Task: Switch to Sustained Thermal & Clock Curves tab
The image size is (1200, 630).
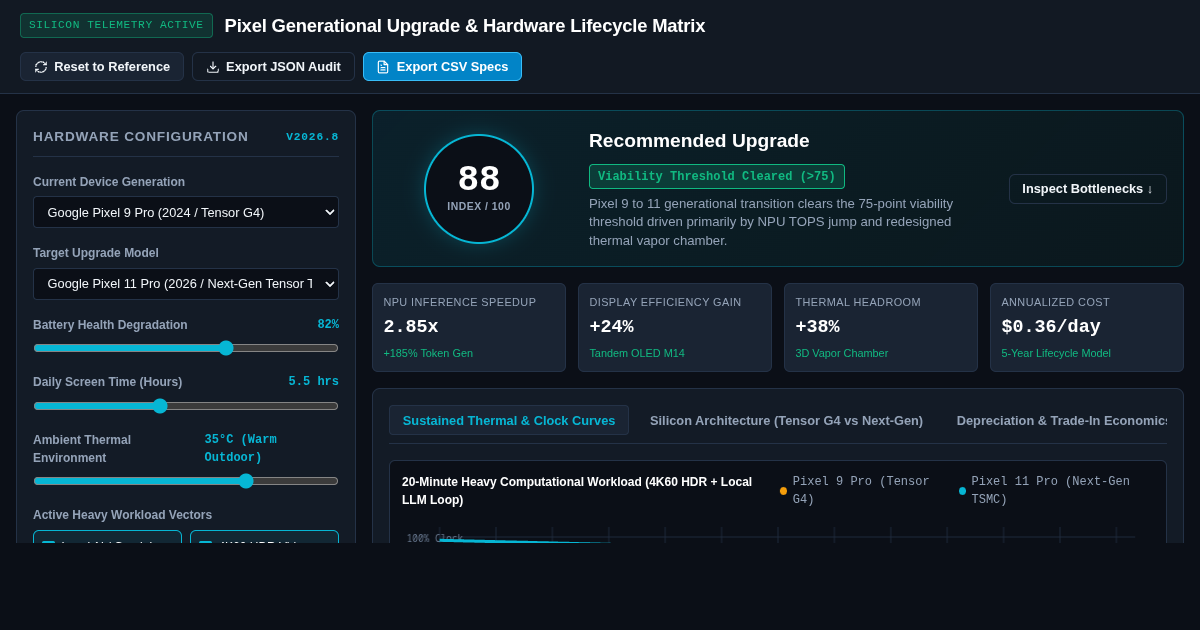Action: coord(509,420)
